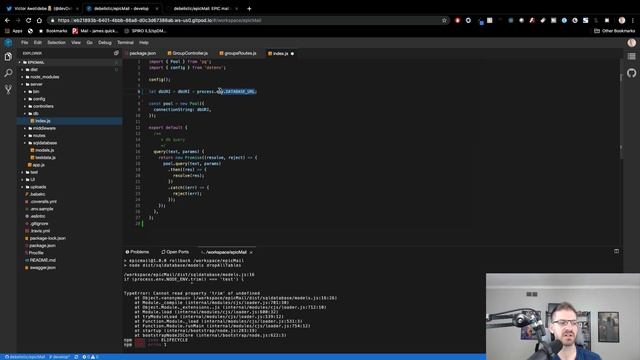
Task: Open .travis.yml in the file tree
Action: [40, 231]
